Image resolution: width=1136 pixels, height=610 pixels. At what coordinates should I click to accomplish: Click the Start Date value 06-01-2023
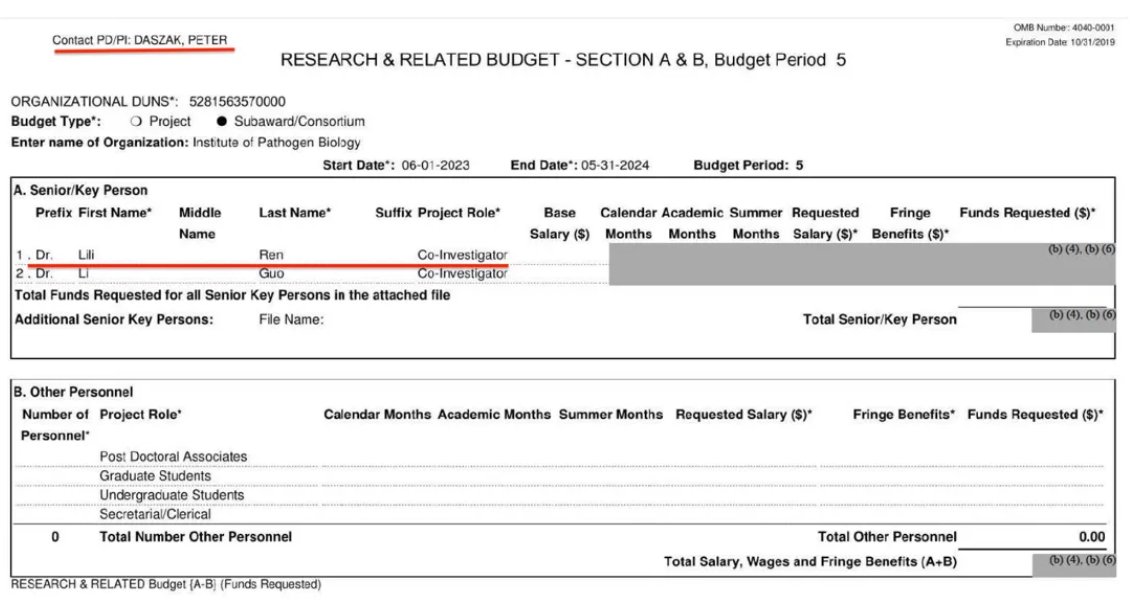(x=435, y=165)
